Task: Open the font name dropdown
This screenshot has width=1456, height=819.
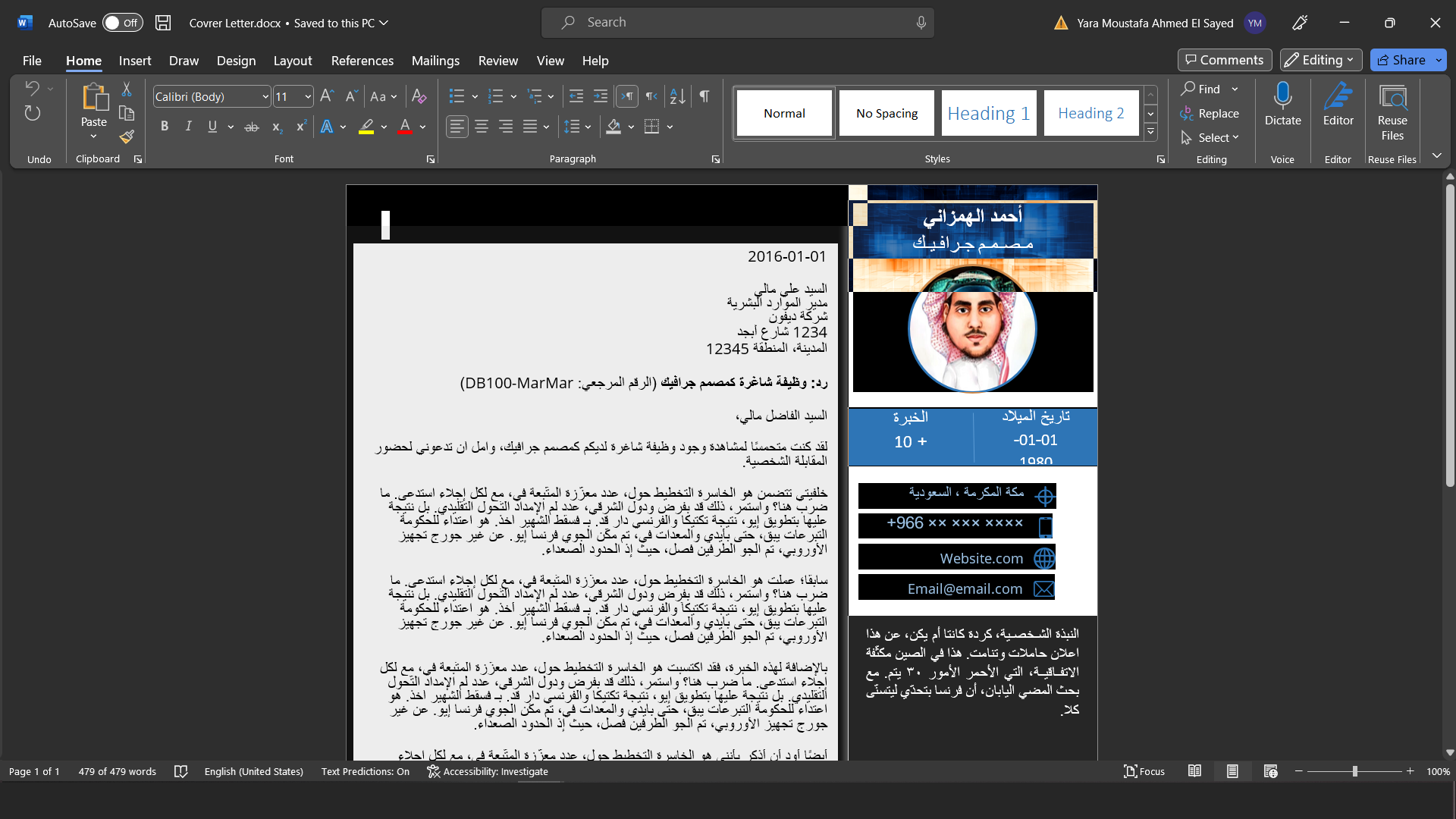Action: [265, 96]
